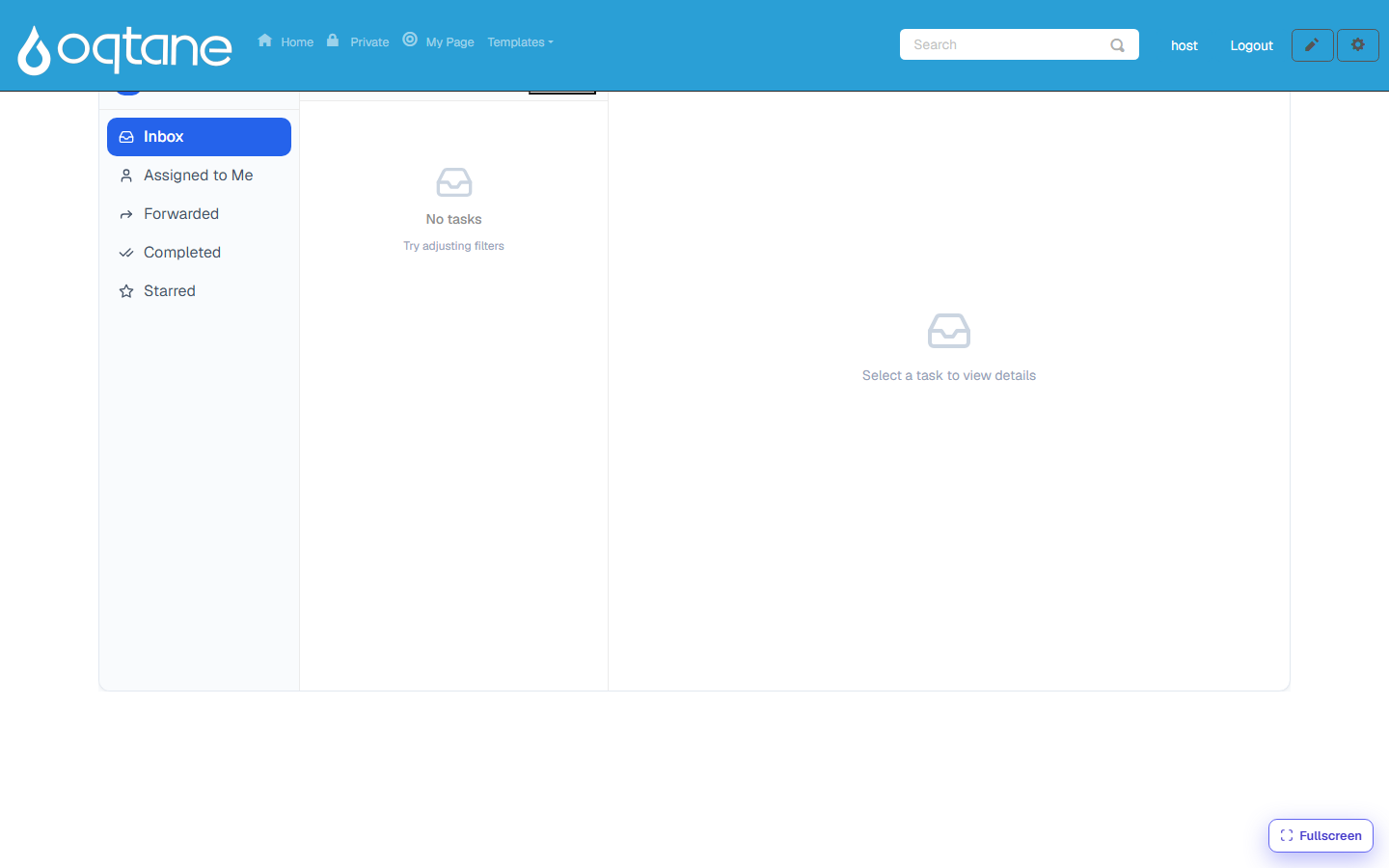Select Assigned to Me in the sidebar
1389x868 pixels.
point(199,176)
